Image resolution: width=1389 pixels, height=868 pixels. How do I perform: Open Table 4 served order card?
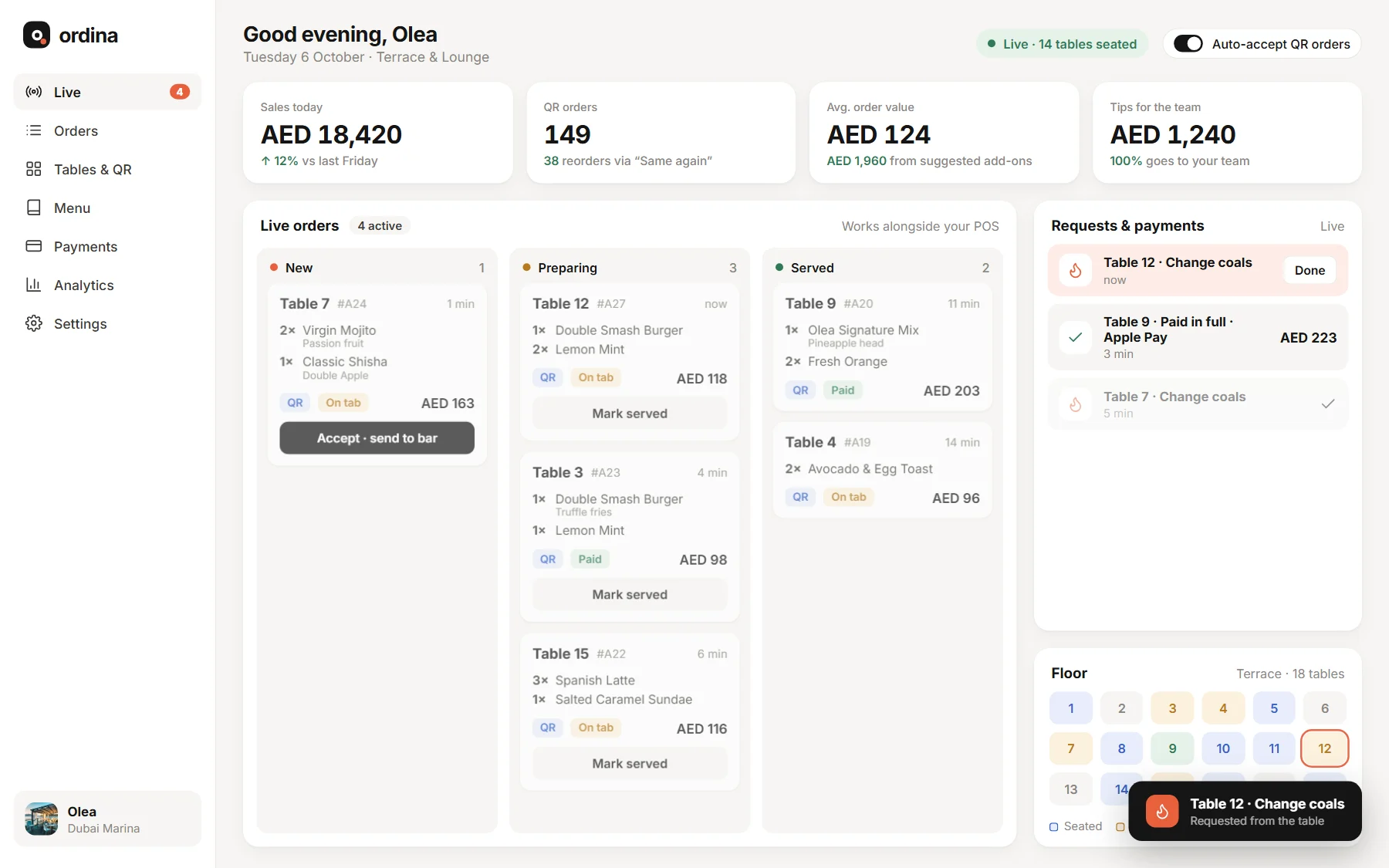point(882,470)
